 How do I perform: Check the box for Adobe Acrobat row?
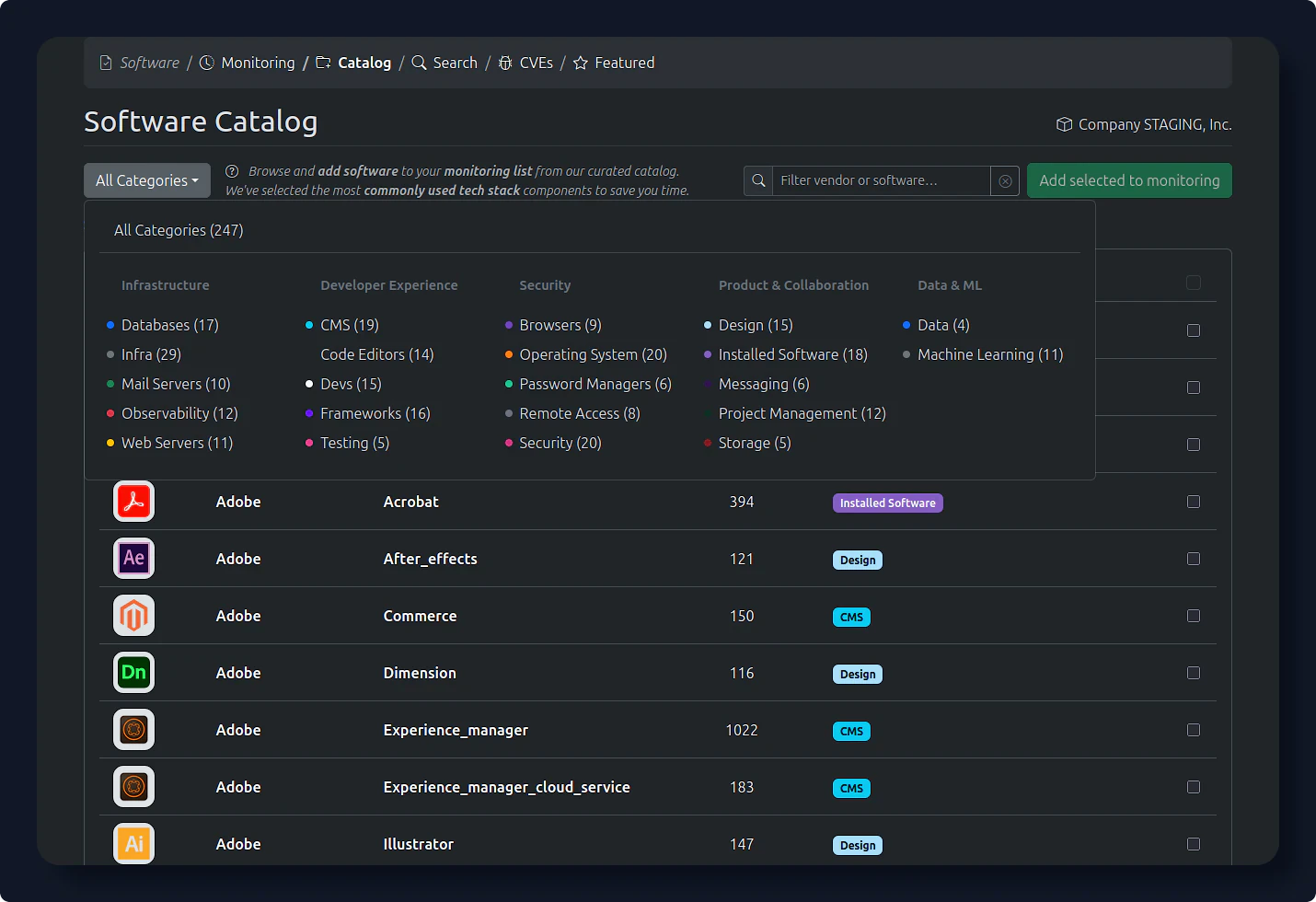click(1194, 502)
